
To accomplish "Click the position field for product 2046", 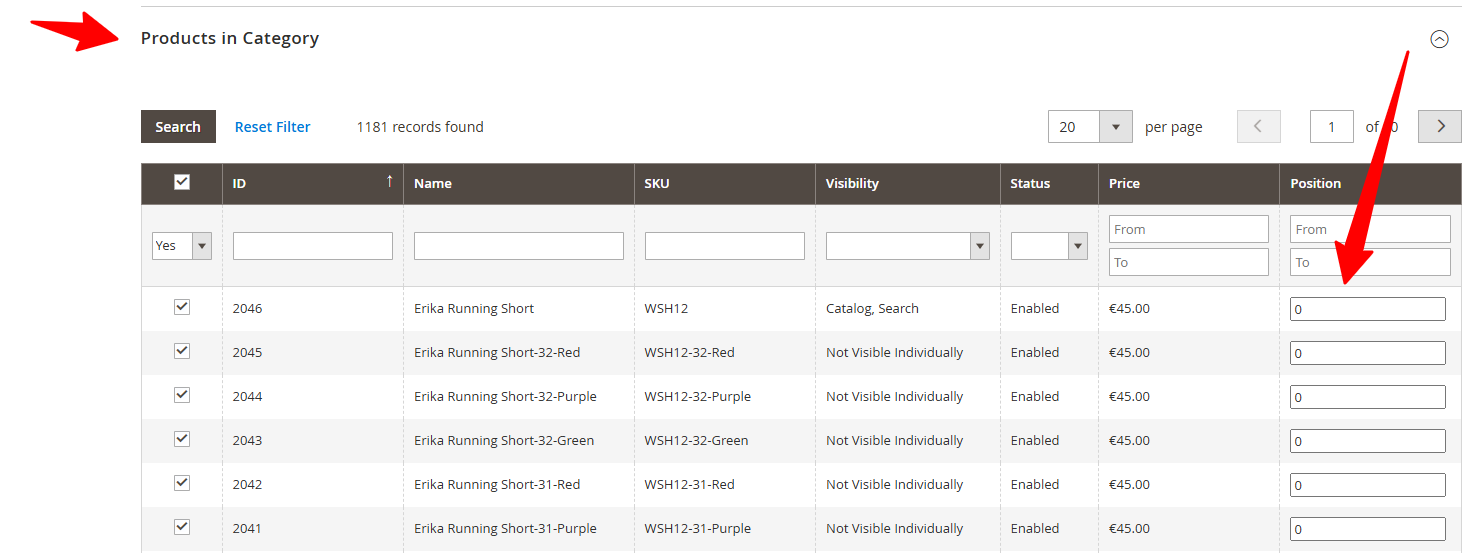I will 1367,309.
